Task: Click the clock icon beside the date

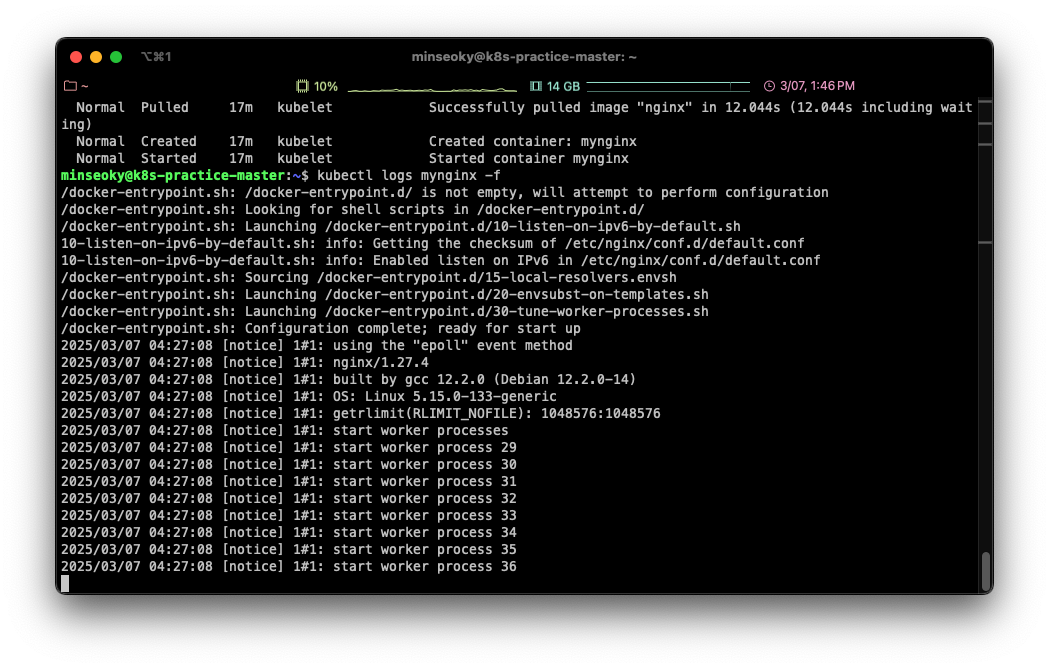Action: click(769, 86)
